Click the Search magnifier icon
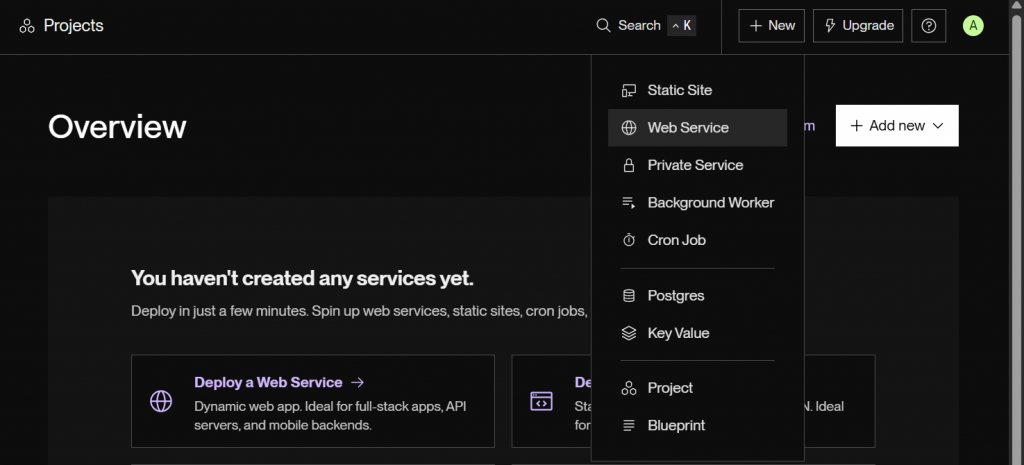The height and width of the screenshot is (465, 1024). [603, 26]
